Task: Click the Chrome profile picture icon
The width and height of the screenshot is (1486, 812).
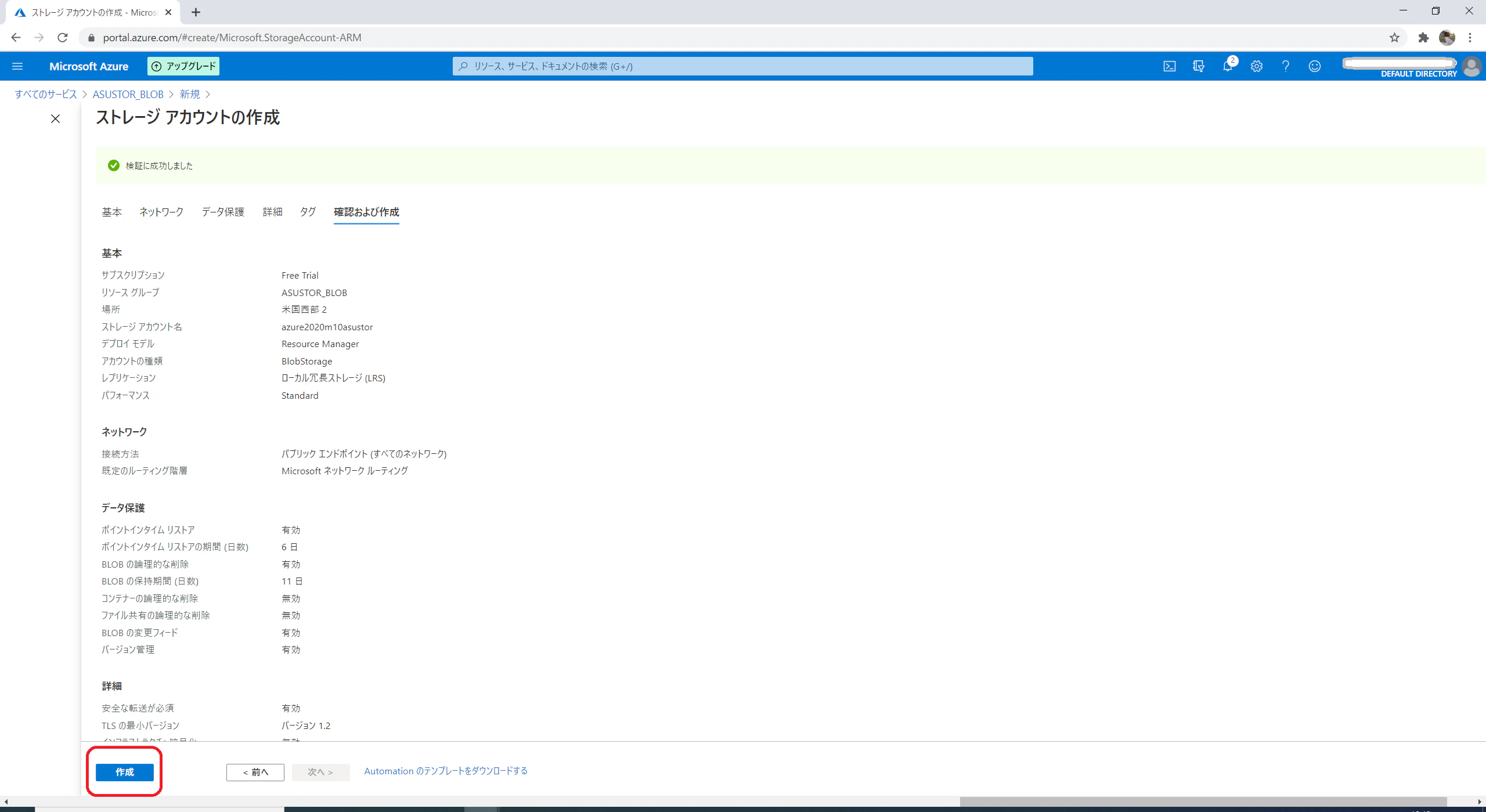Action: point(1447,38)
